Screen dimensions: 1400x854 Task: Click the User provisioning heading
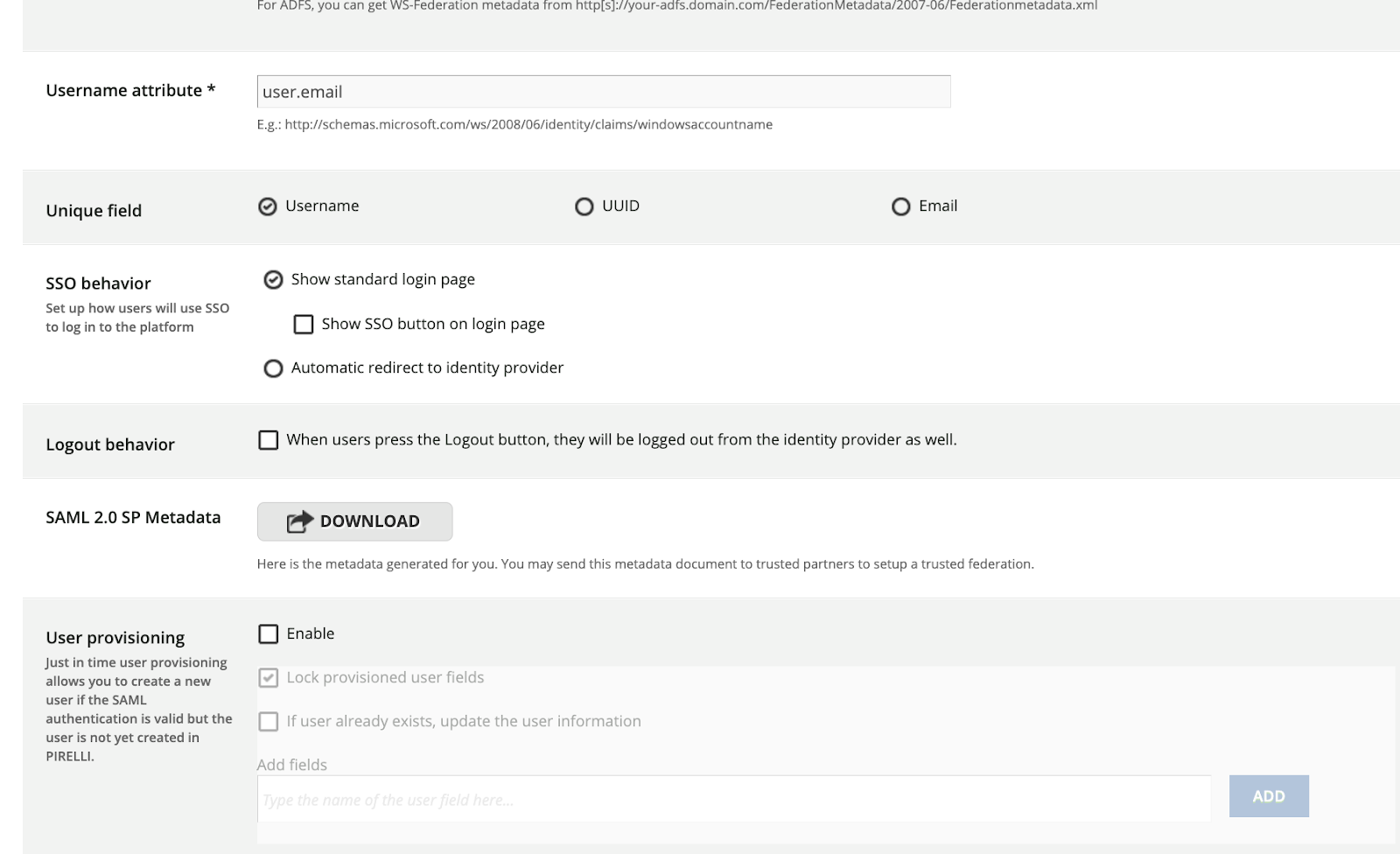tap(115, 638)
